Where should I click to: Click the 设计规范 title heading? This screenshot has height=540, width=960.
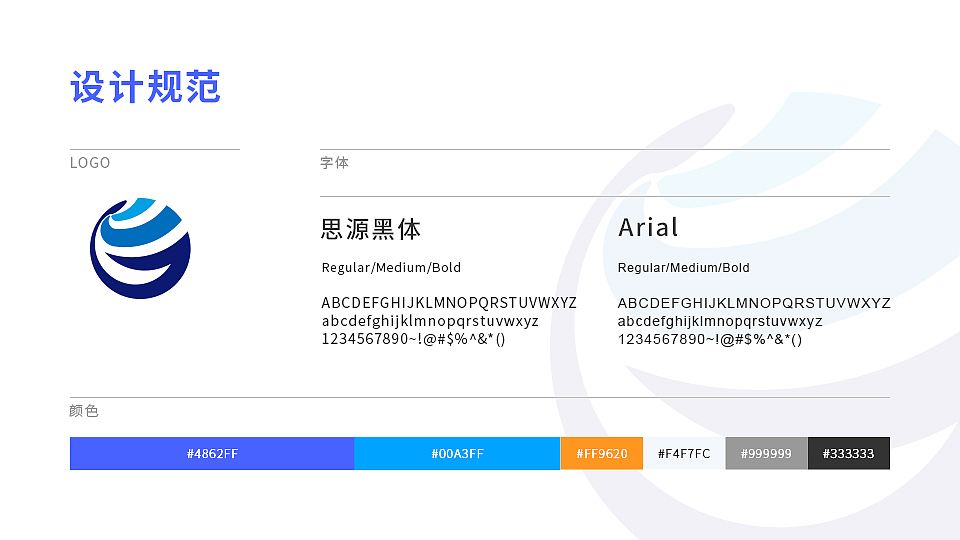(x=145, y=86)
